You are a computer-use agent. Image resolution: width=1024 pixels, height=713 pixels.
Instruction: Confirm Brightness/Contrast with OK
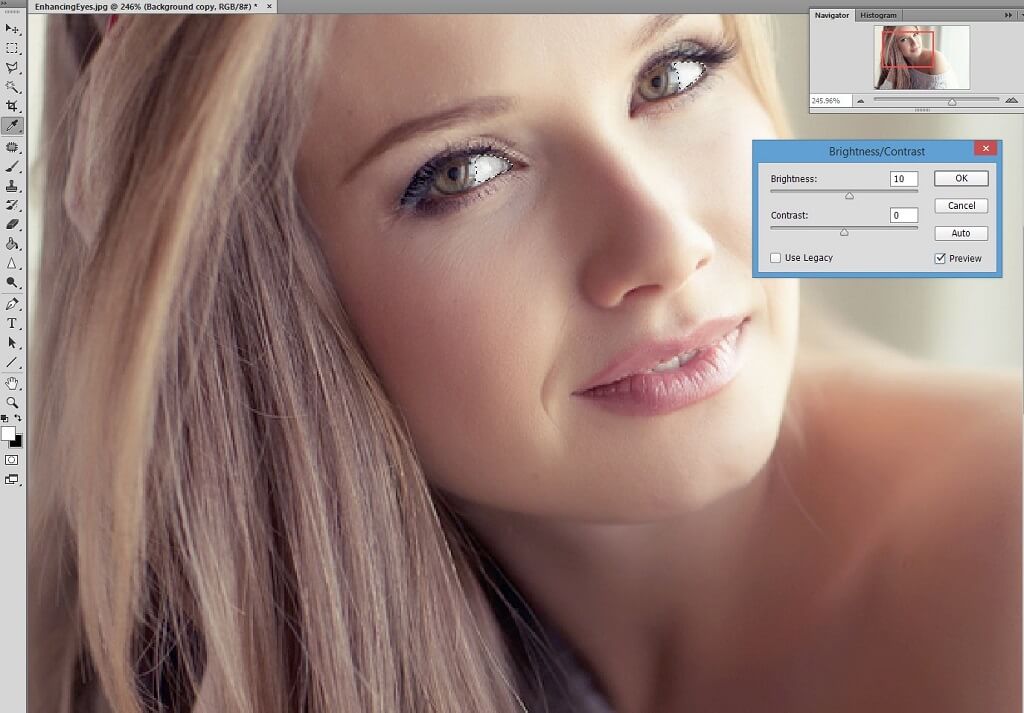click(x=961, y=178)
